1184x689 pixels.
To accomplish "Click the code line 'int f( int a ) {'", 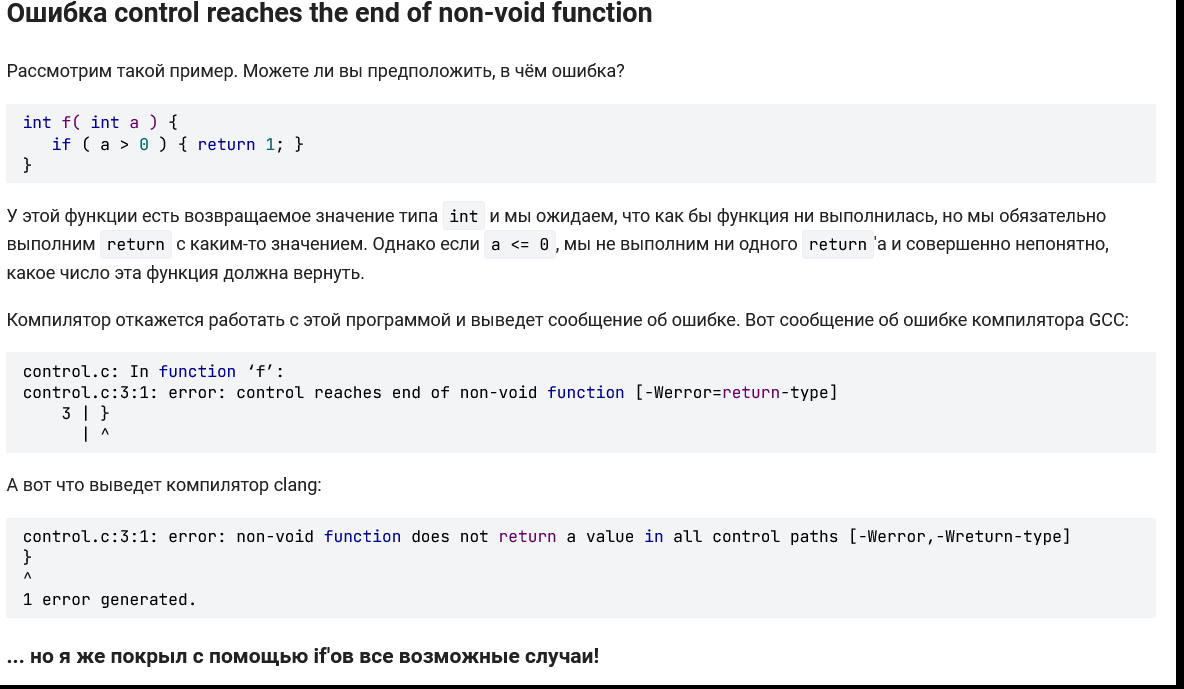I will coord(100,123).
